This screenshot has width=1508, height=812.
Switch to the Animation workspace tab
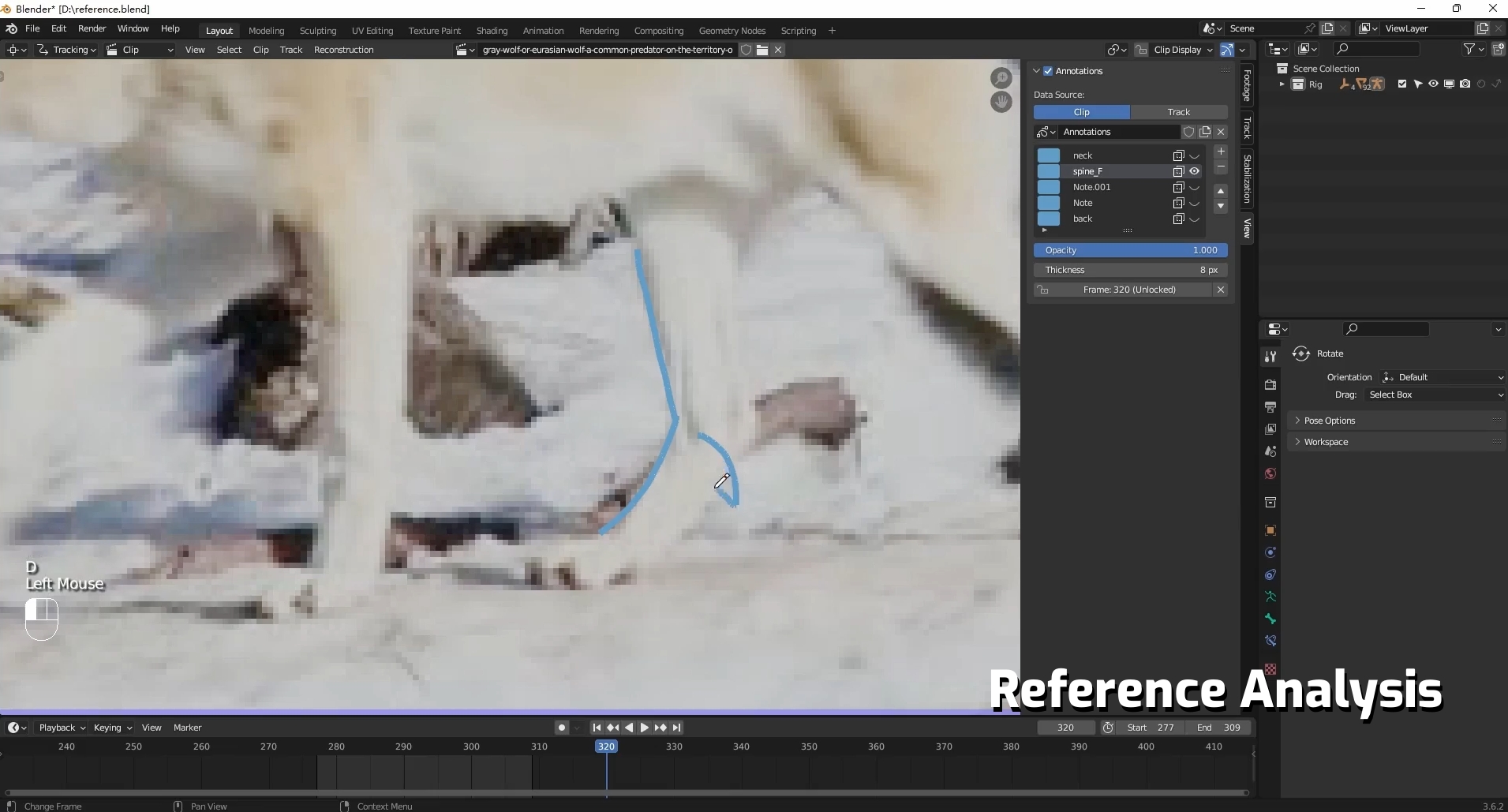(543, 31)
